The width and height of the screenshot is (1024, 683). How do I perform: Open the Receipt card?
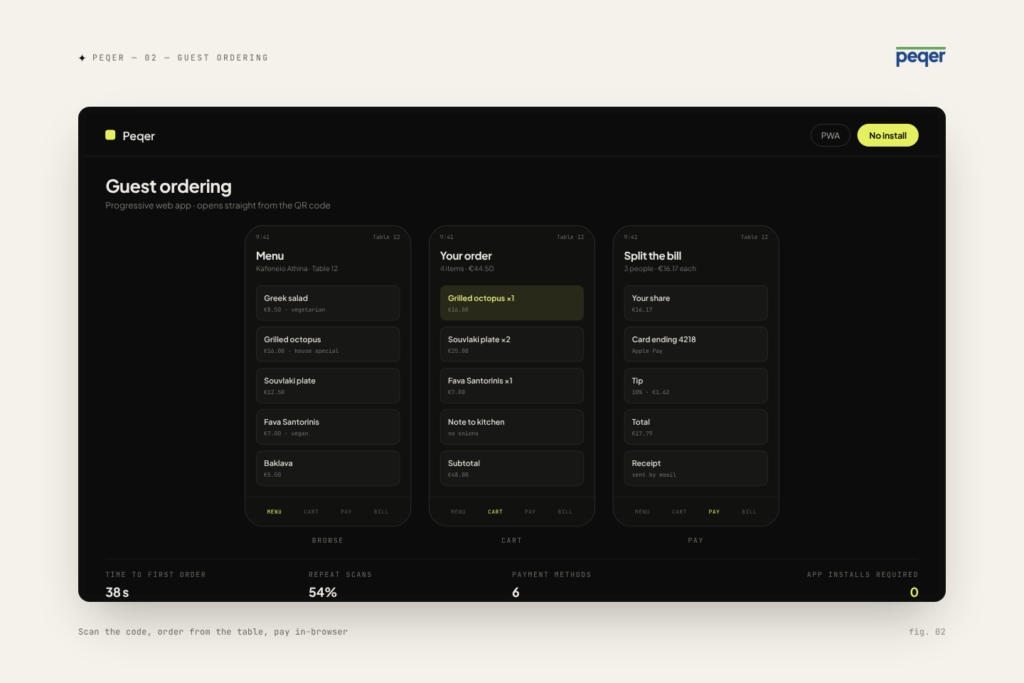[696, 468]
